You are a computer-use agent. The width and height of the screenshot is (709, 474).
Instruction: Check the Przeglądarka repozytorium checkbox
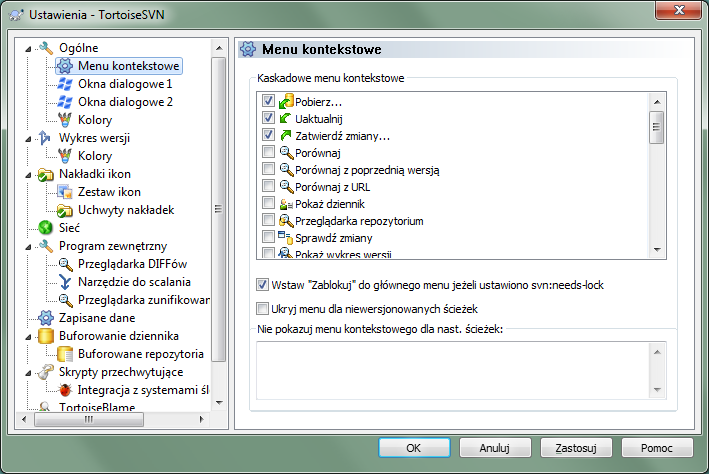click(268, 220)
